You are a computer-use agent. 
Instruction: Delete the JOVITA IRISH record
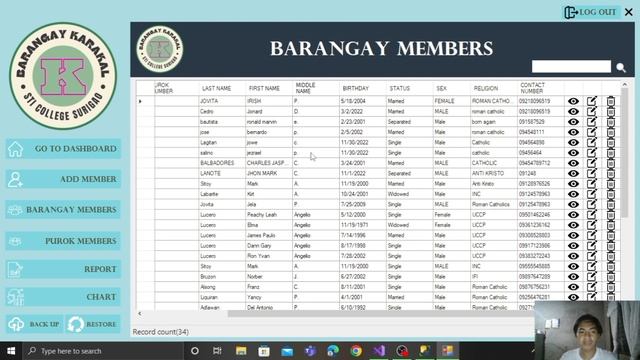point(611,101)
